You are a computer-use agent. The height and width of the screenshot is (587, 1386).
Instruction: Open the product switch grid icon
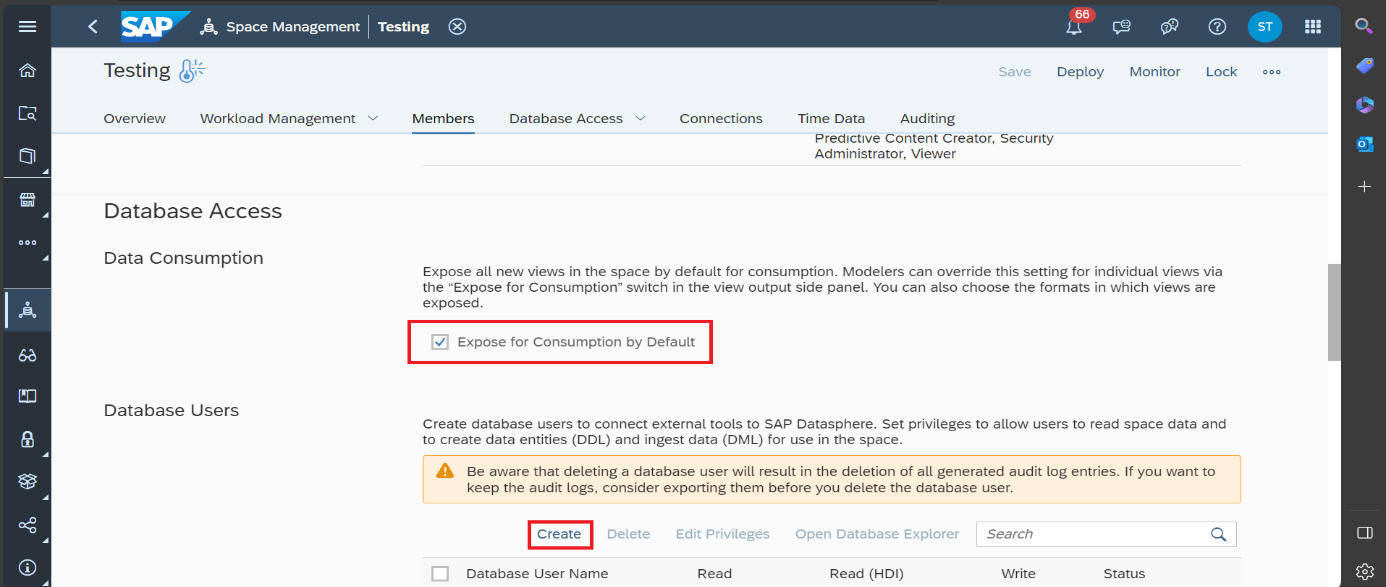click(1313, 27)
